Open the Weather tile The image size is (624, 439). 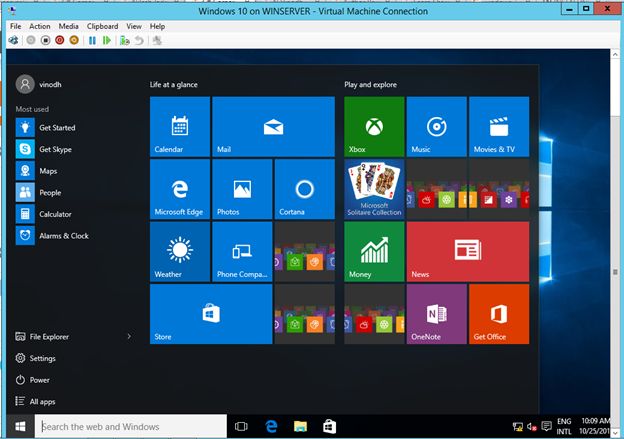tap(180, 252)
